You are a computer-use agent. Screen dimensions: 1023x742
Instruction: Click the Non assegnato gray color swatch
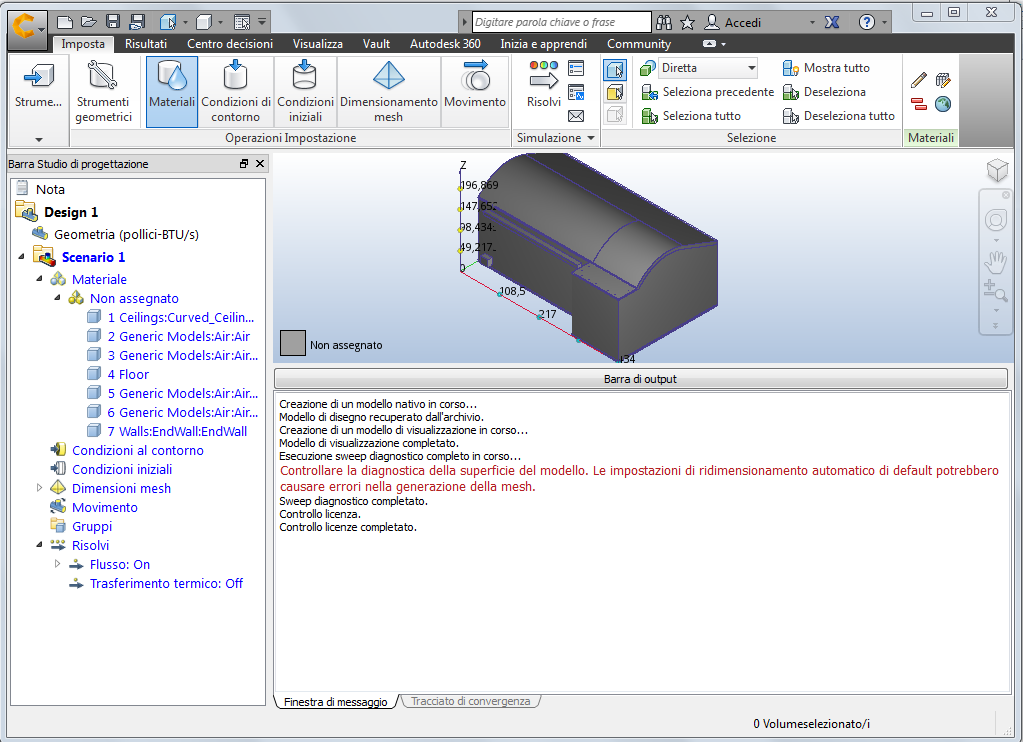click(291, 343)
